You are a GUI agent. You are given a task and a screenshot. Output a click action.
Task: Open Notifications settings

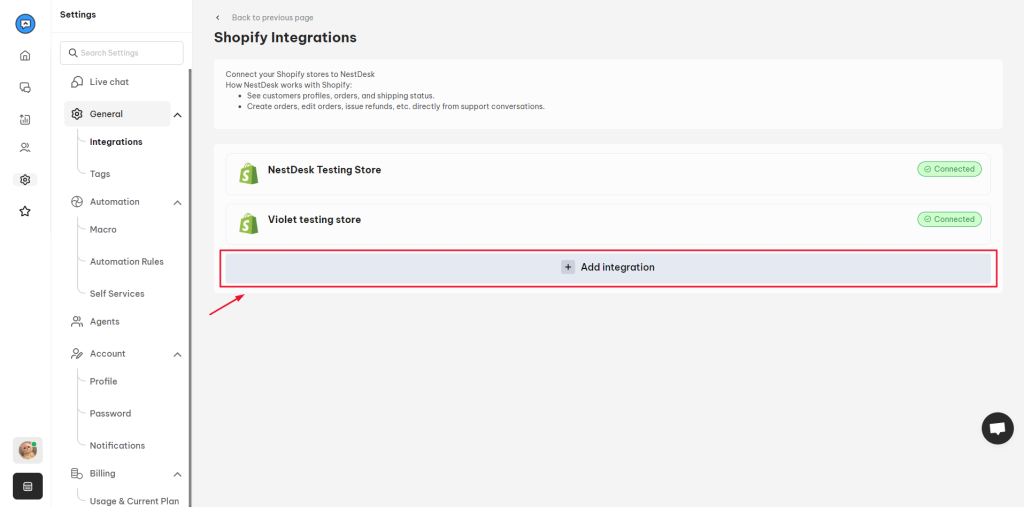coord(118,445)
